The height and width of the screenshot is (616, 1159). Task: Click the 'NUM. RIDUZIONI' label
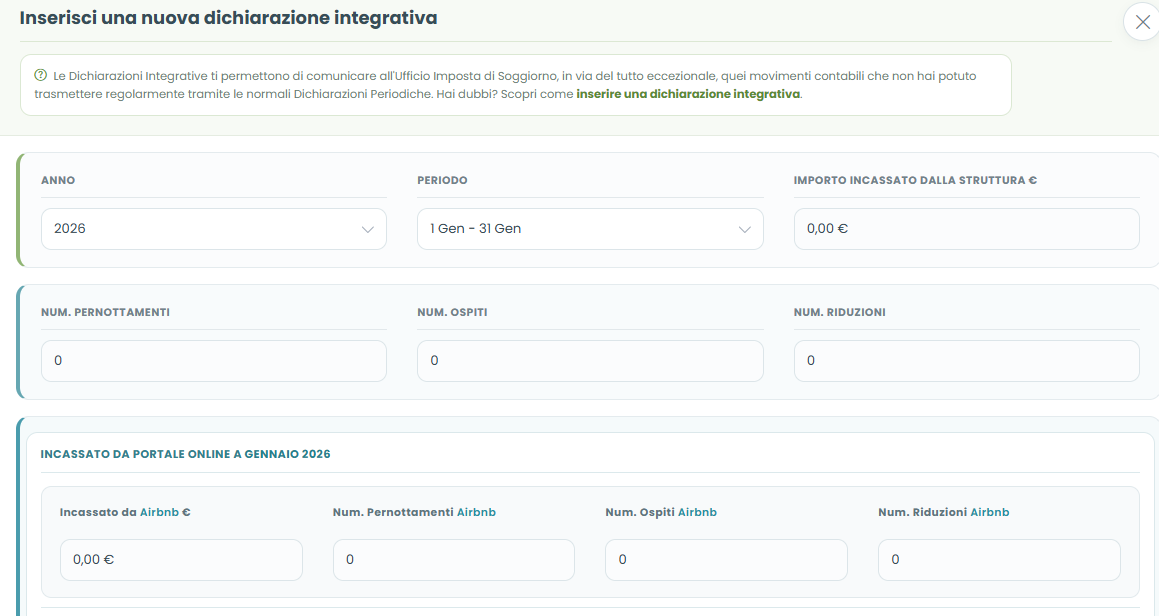[840, 312]
